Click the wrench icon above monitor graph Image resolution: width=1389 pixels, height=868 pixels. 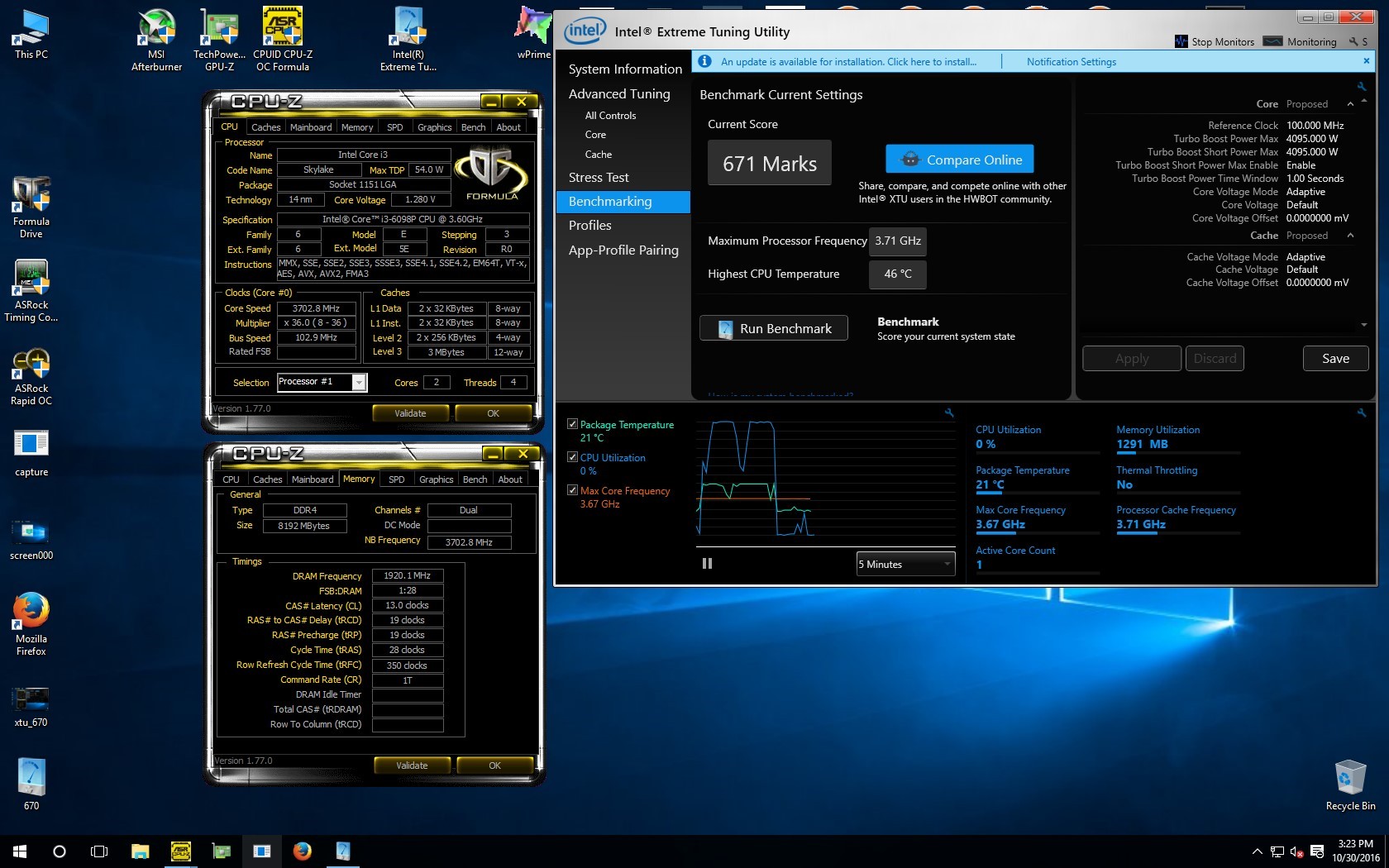pyautogui.click(x=949, y=413)
